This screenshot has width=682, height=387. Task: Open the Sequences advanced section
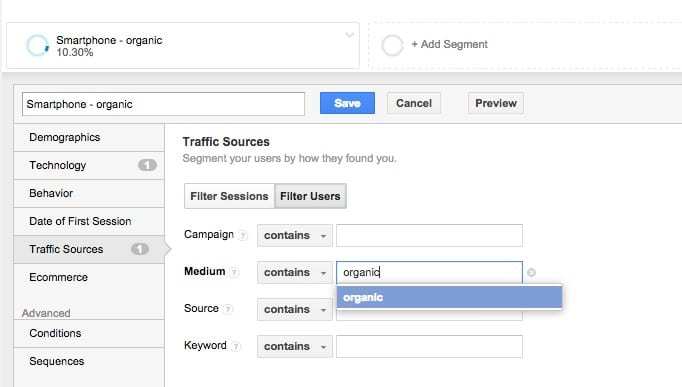89,361
